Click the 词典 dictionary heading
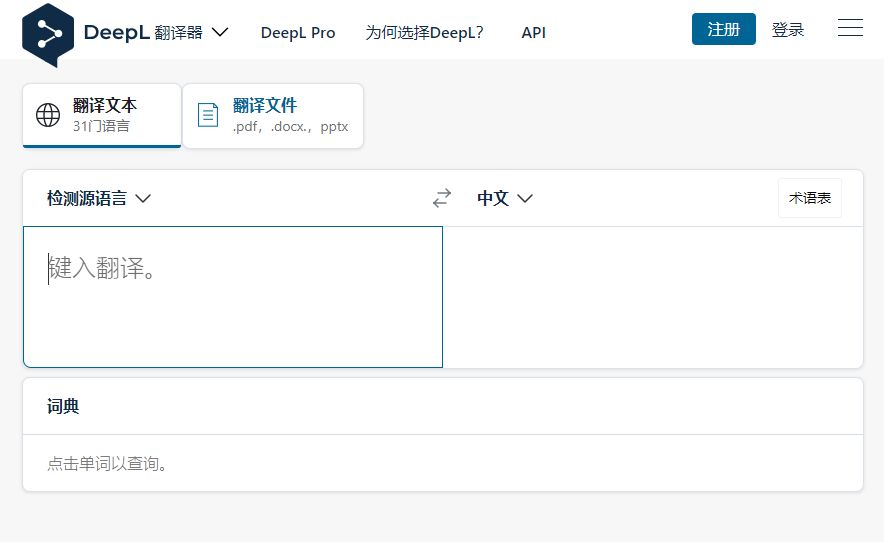 [x=63, y=406]
